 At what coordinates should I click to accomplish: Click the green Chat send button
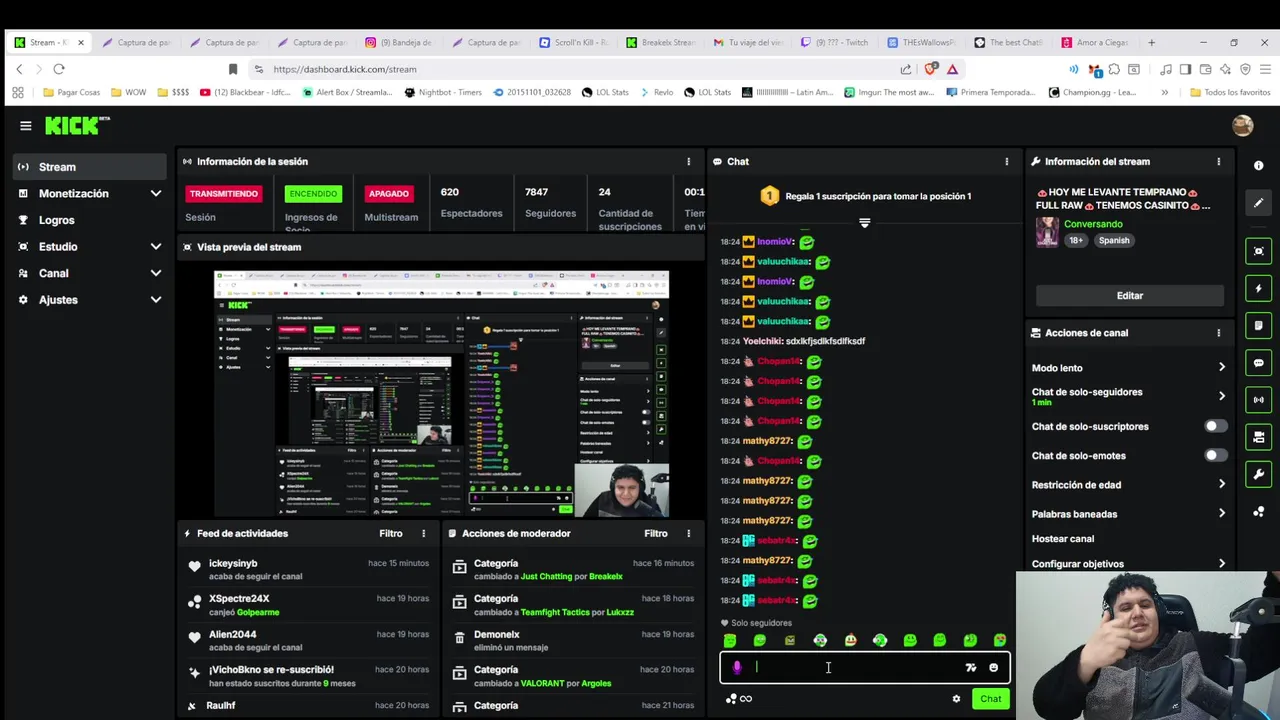coord(990,699)
